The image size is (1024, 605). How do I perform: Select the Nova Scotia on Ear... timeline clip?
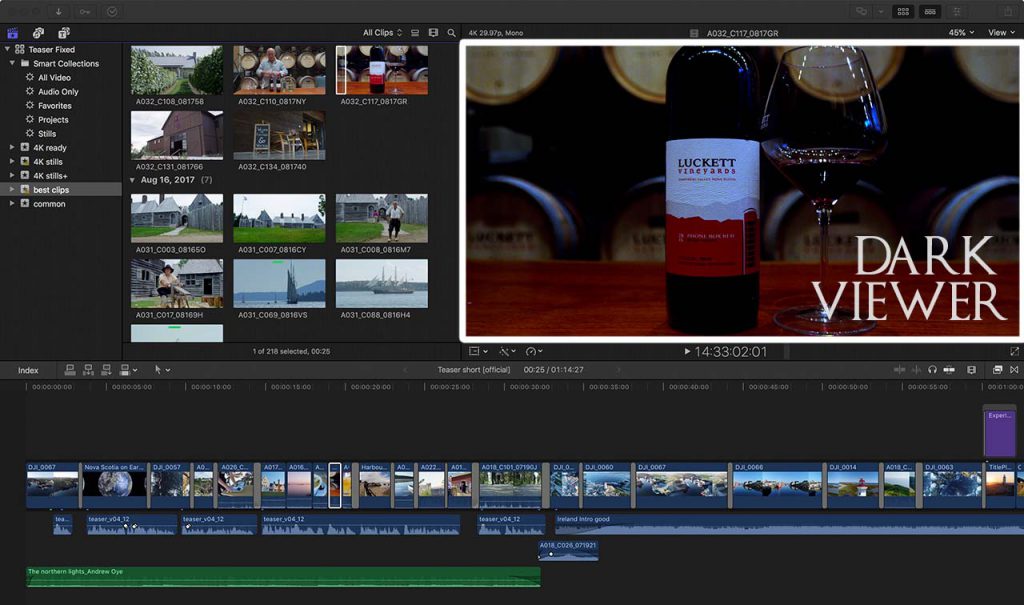click(x=114, y=485)
